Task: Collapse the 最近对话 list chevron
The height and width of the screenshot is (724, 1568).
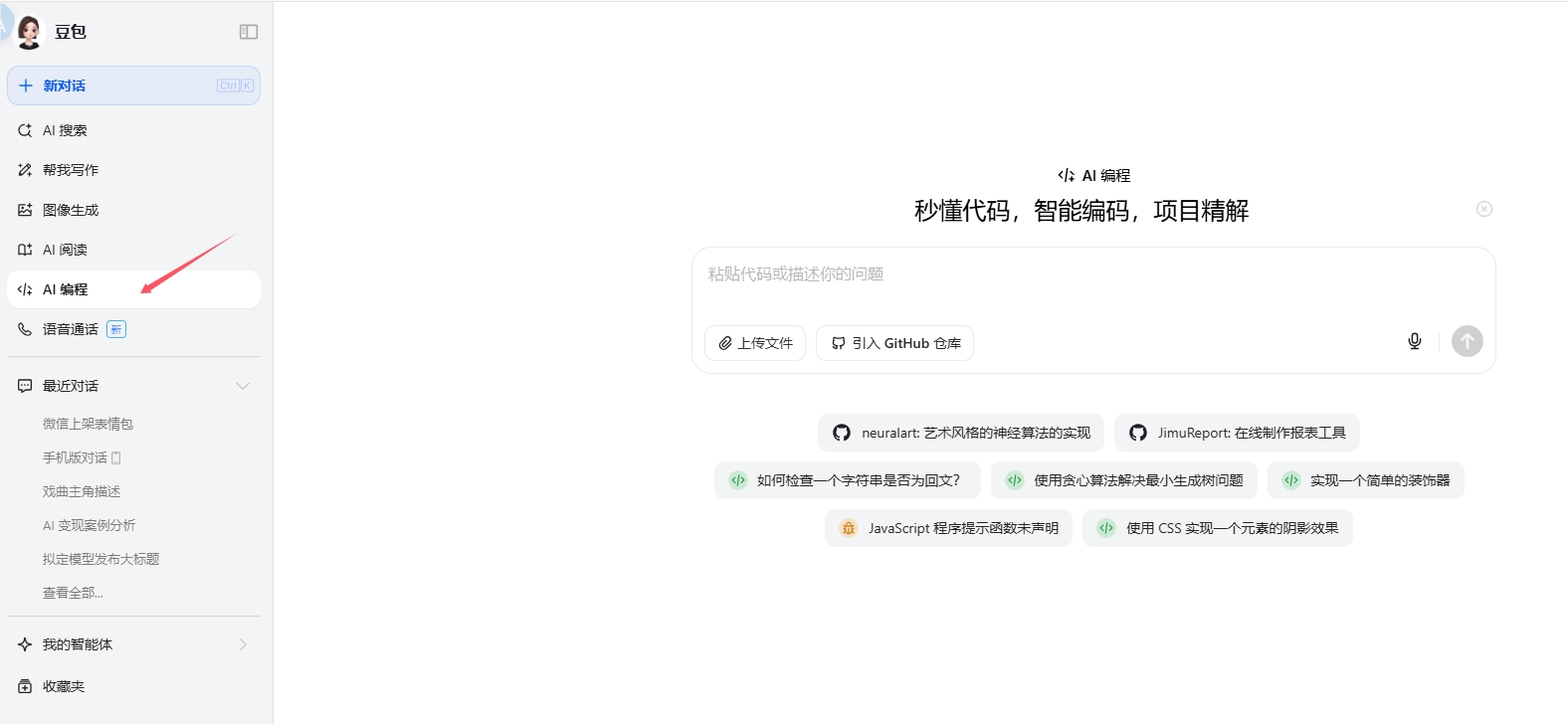Action: pos(242,386)
